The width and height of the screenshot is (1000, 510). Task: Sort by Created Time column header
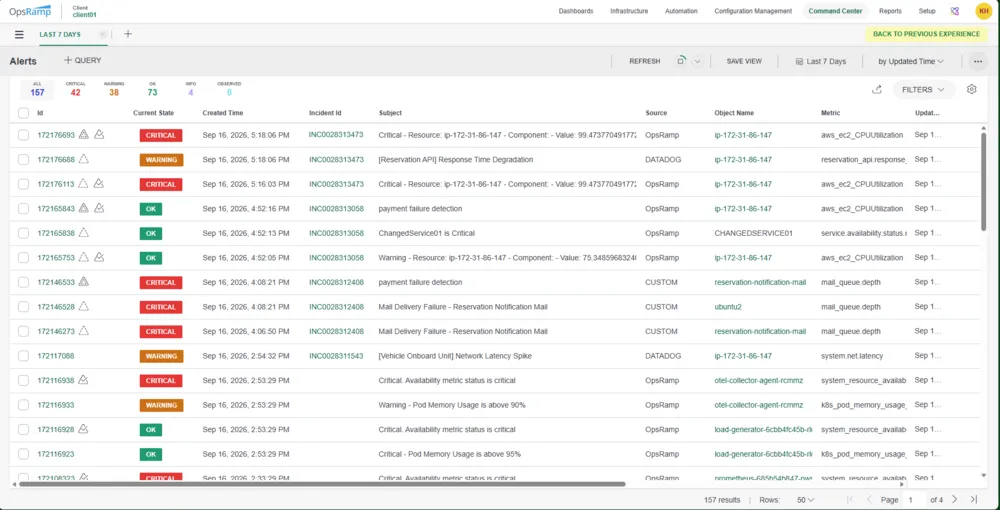click(x=223, y=113)
